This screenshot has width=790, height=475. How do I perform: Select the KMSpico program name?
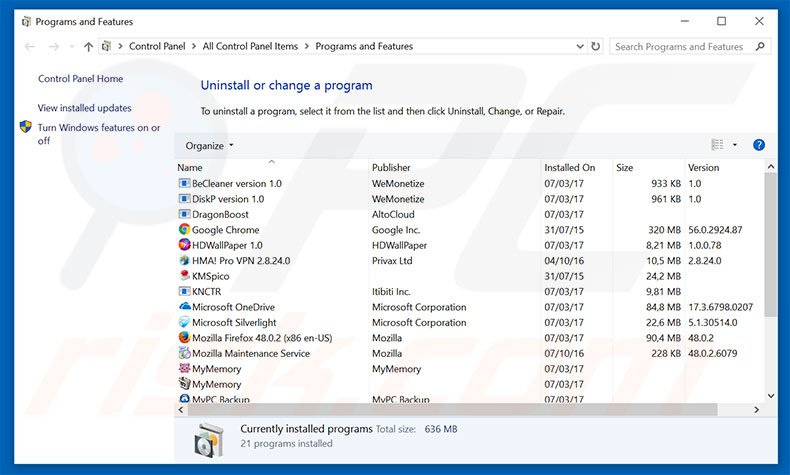[211, 276]
